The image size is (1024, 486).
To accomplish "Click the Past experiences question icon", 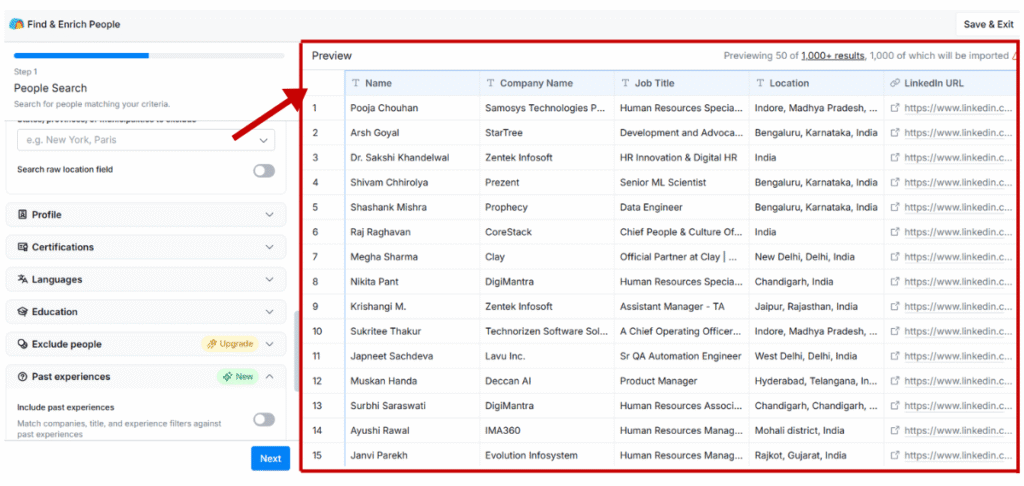I will coord(23,377).
